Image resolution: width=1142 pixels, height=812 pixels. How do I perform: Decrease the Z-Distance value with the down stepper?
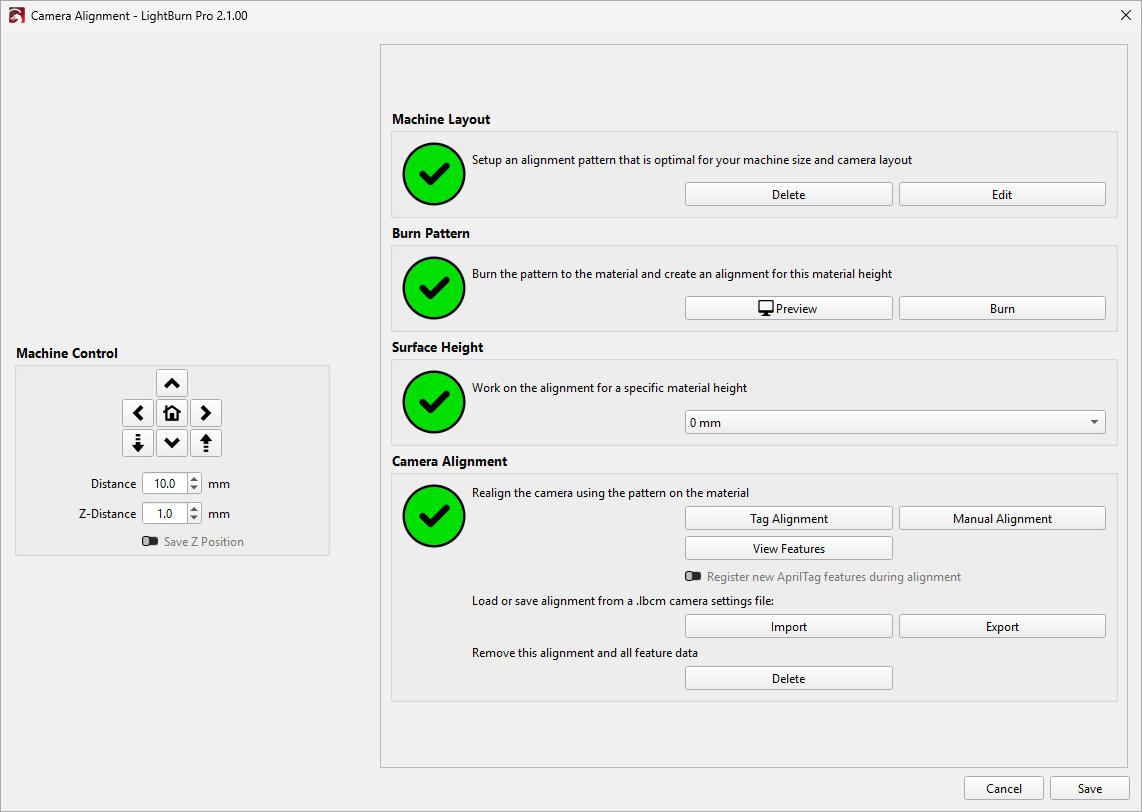click(194, 518)
